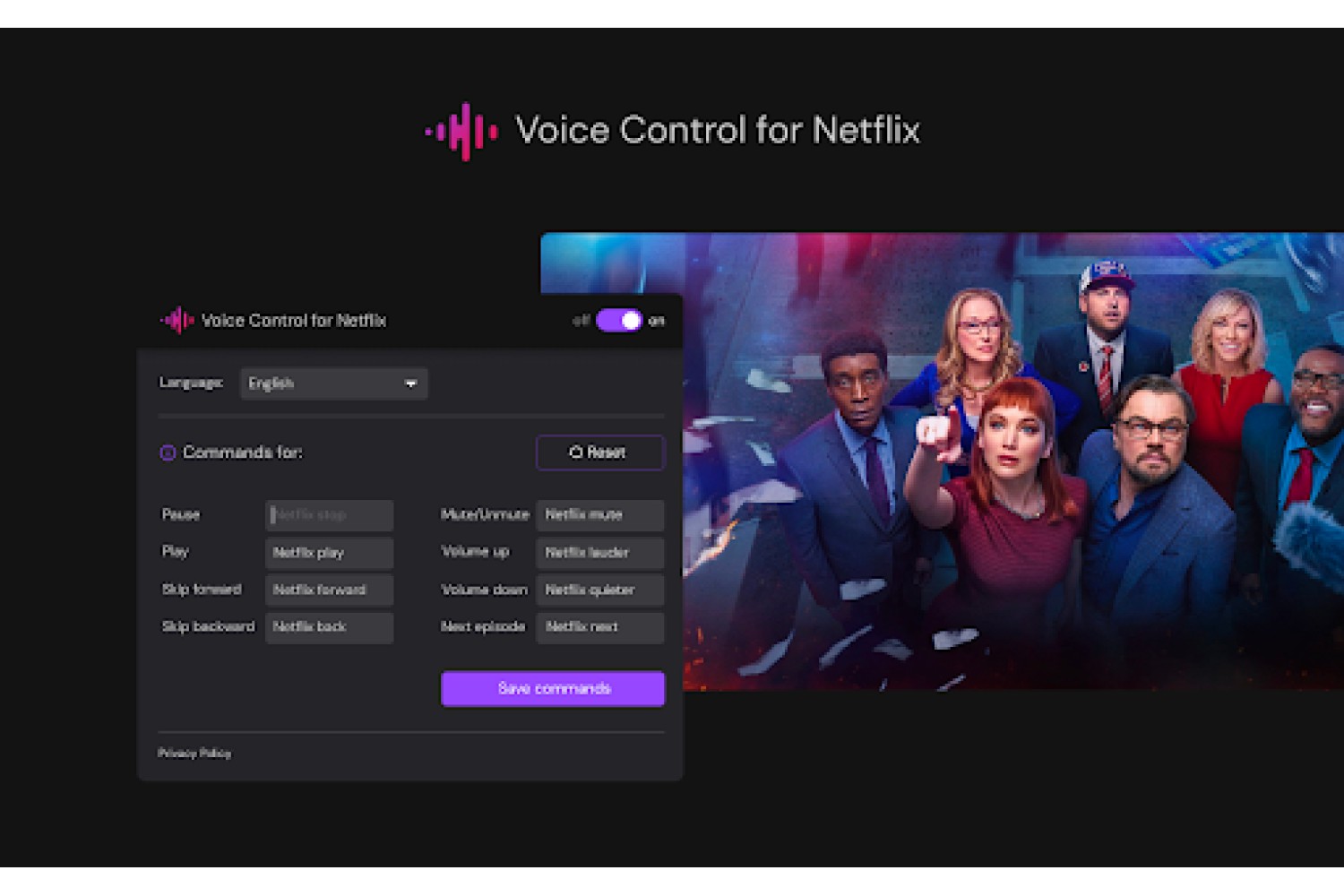
Task: Open the English language dropdown
Action: [x=333, y=383]
